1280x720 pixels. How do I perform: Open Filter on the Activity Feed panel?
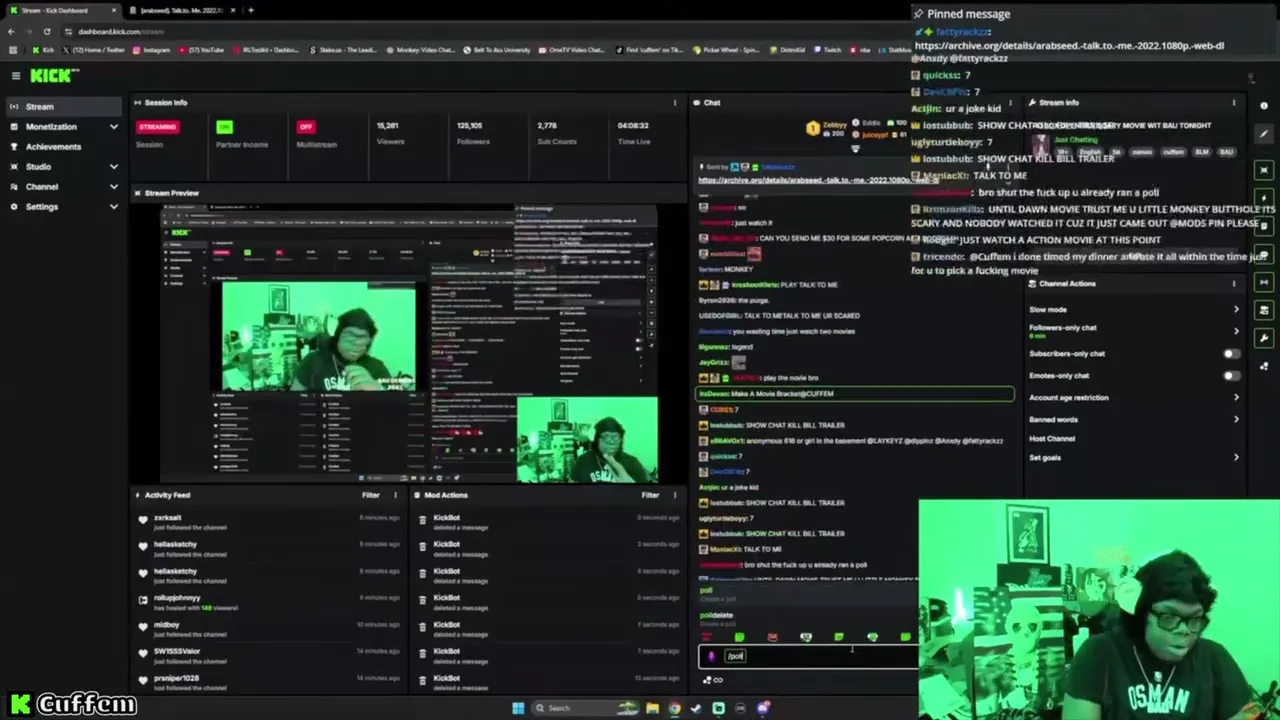pos(371,495)
